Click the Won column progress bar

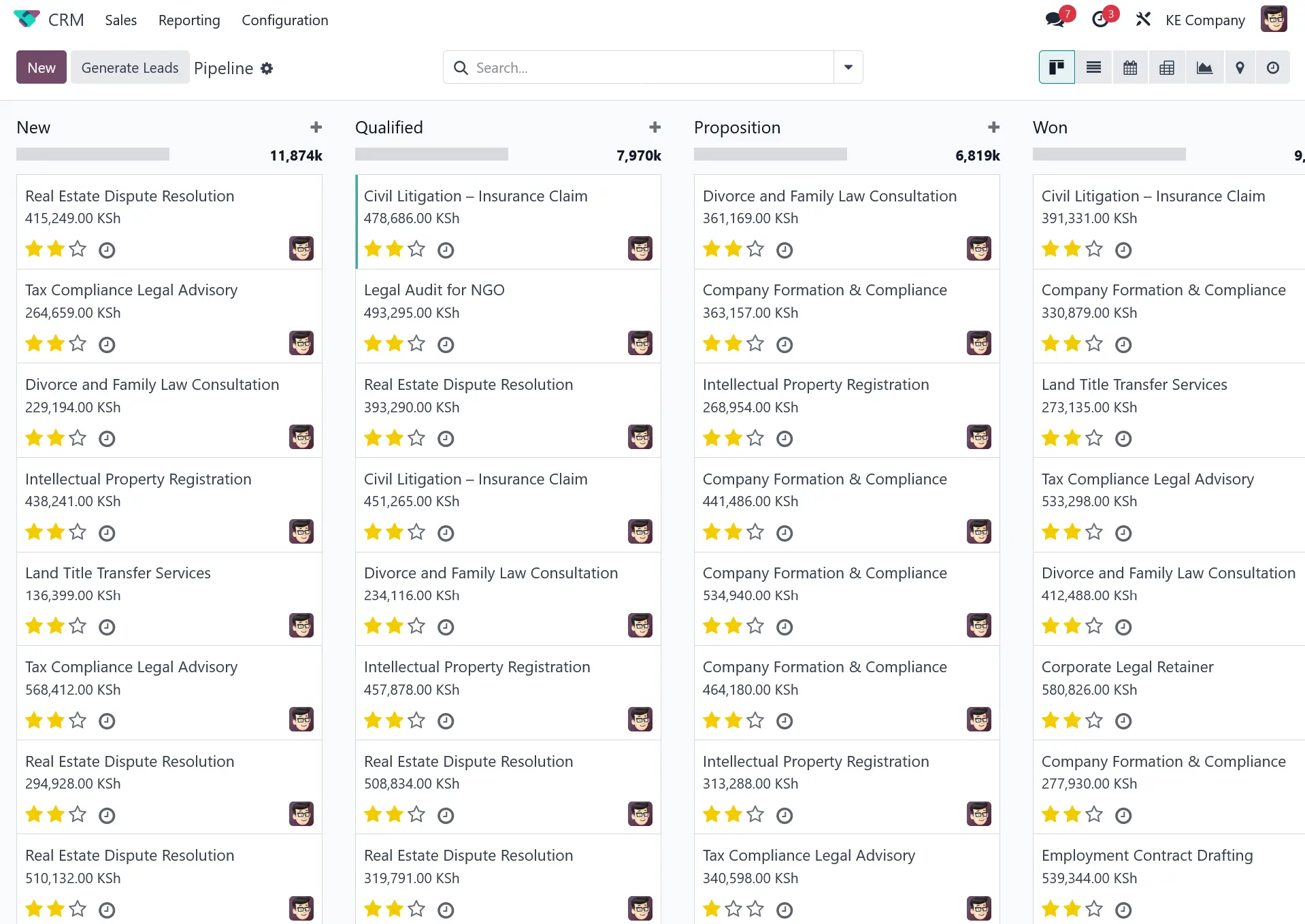click(1109, 154)
